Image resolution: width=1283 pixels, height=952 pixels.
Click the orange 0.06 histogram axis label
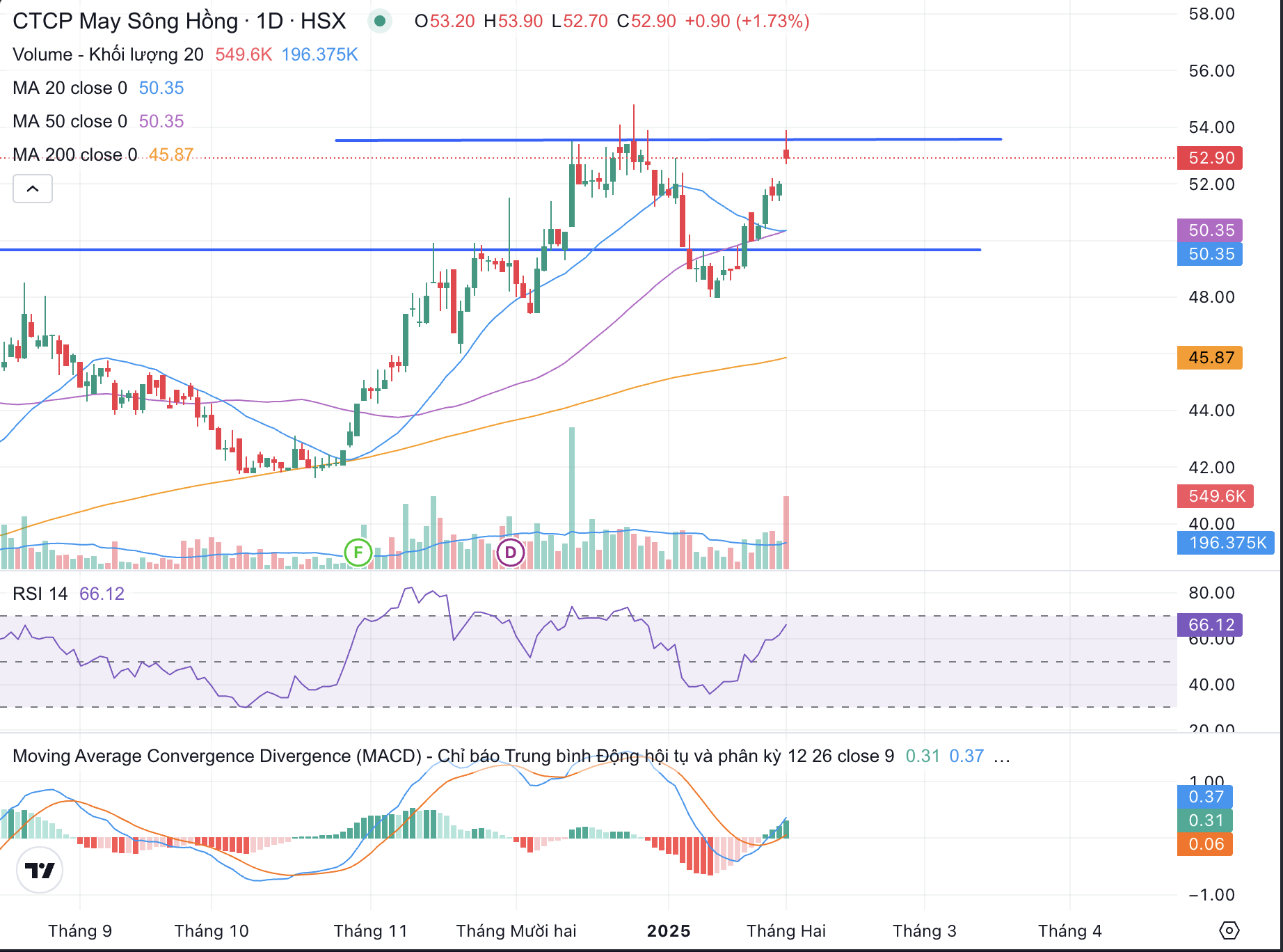pos(1206,844)
